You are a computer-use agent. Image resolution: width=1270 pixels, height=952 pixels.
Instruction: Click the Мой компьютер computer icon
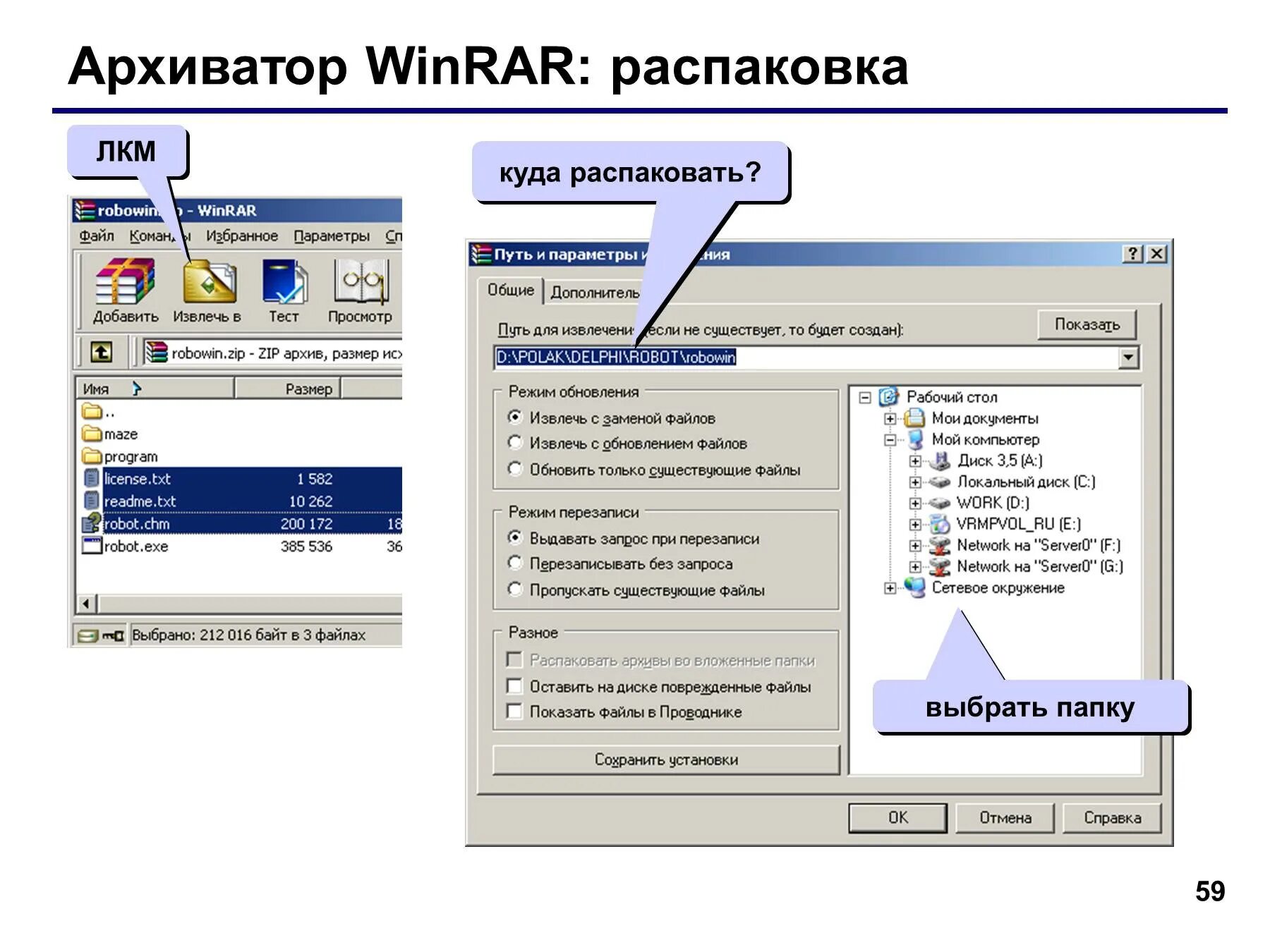point(915,439)
